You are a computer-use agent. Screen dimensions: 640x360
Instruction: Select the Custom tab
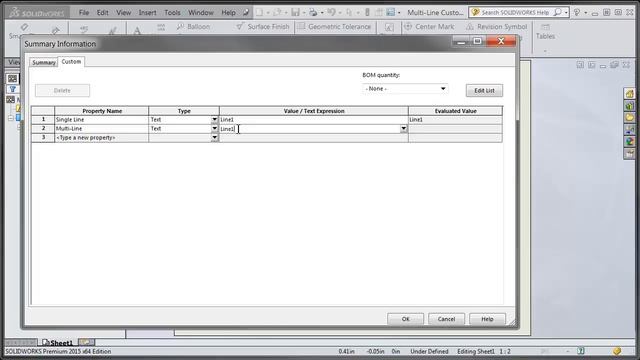tap(71, 62)
